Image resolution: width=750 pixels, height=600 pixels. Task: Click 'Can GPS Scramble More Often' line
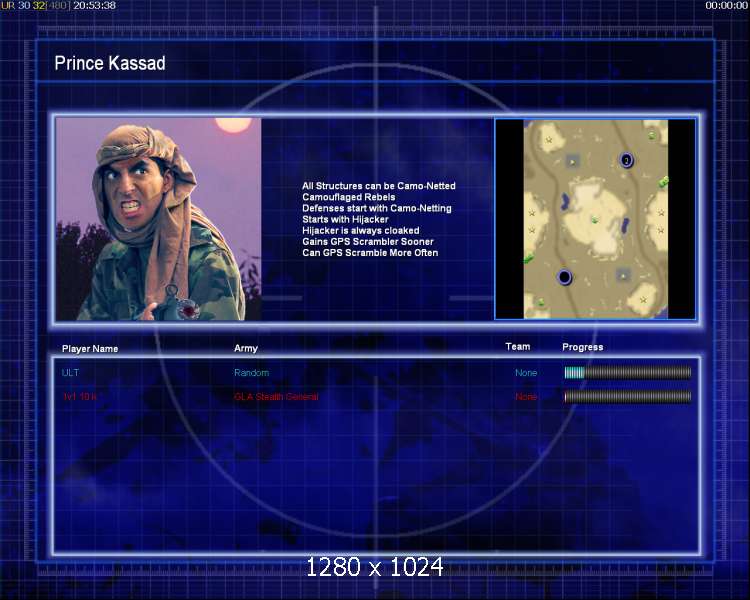370,253
